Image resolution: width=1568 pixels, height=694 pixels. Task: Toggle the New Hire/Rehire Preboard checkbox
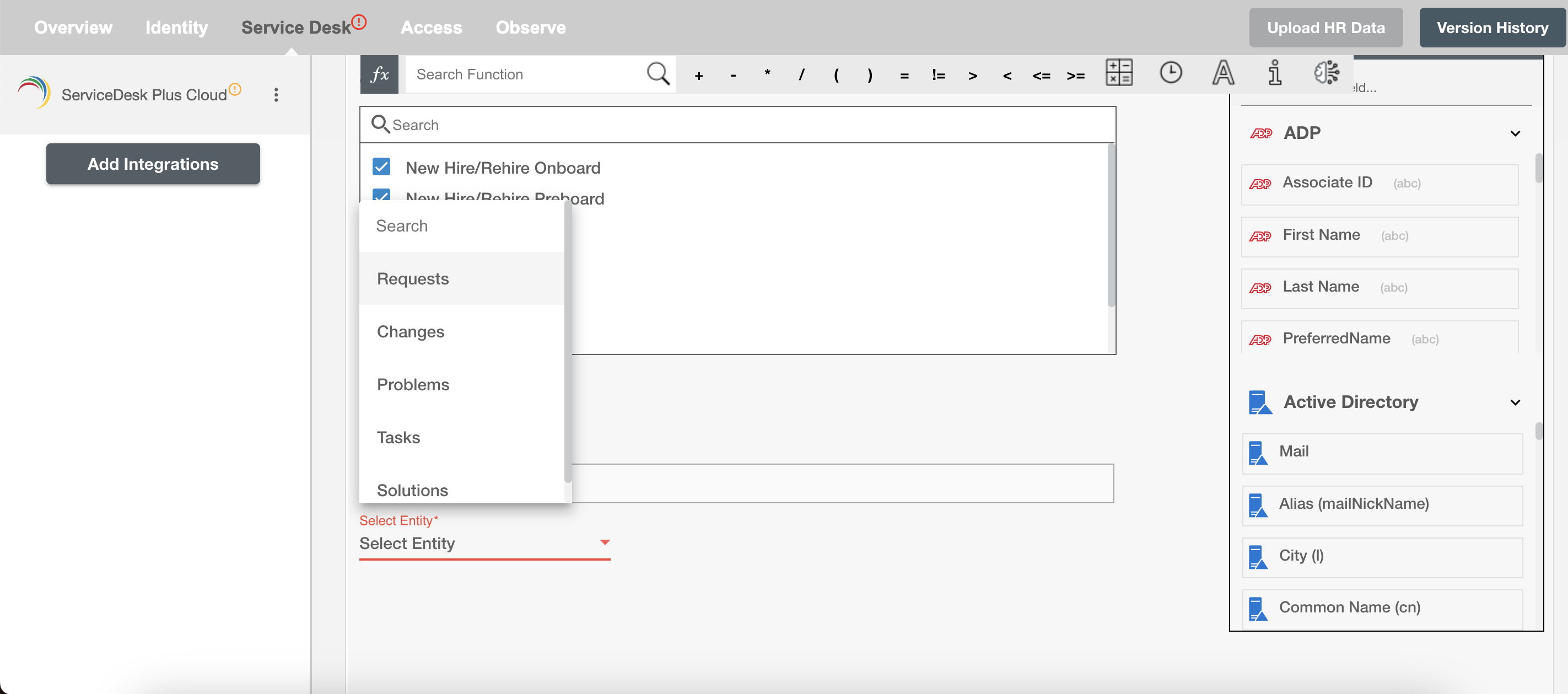coord(381,197)
